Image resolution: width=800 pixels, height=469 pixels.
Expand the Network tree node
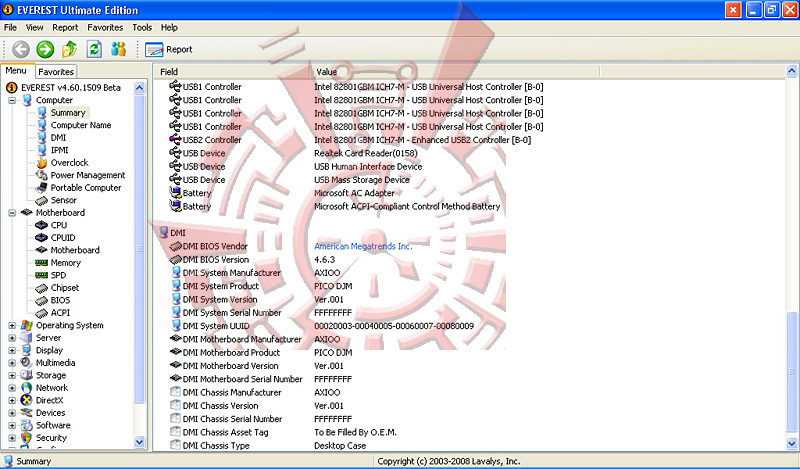12,388
